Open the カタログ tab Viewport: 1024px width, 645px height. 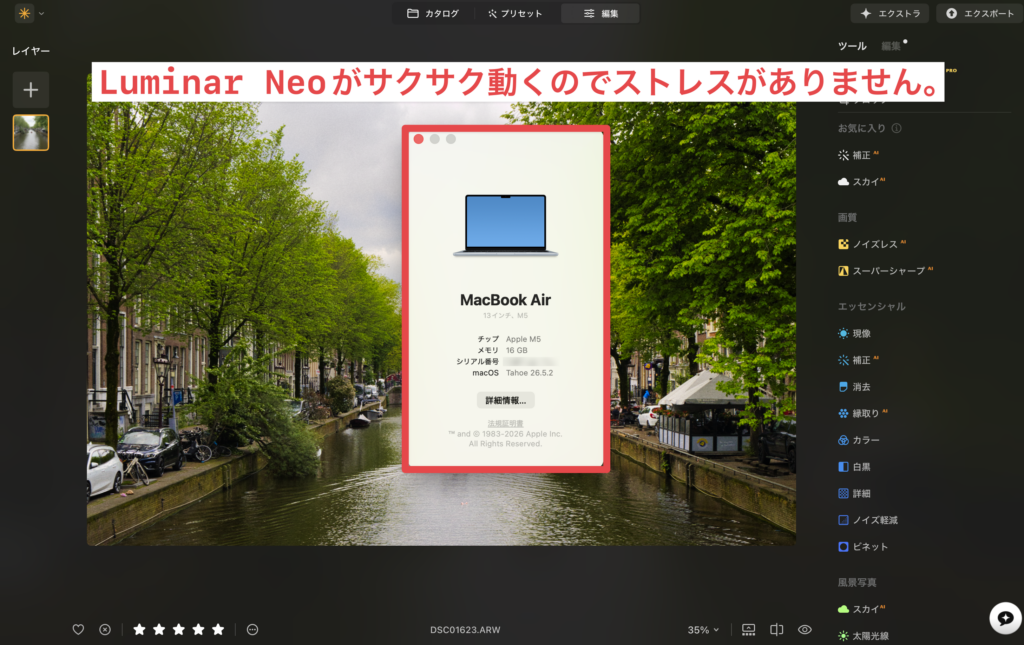(x=433, y=13)
